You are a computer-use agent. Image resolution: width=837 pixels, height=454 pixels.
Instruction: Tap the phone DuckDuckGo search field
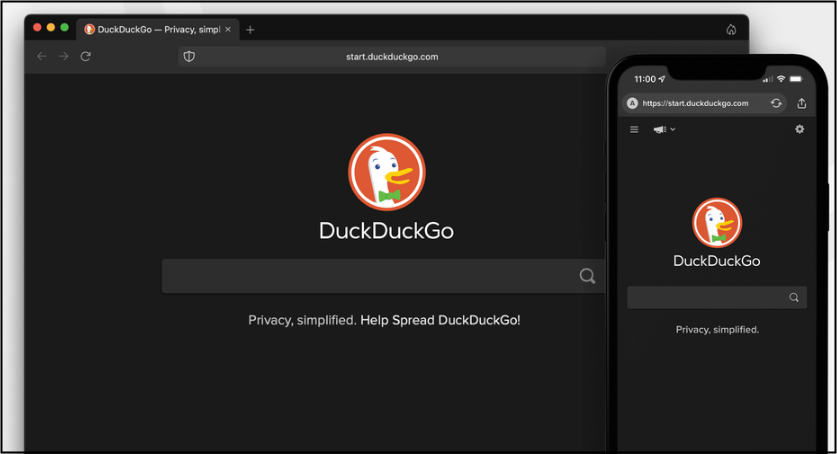(717, 298)
